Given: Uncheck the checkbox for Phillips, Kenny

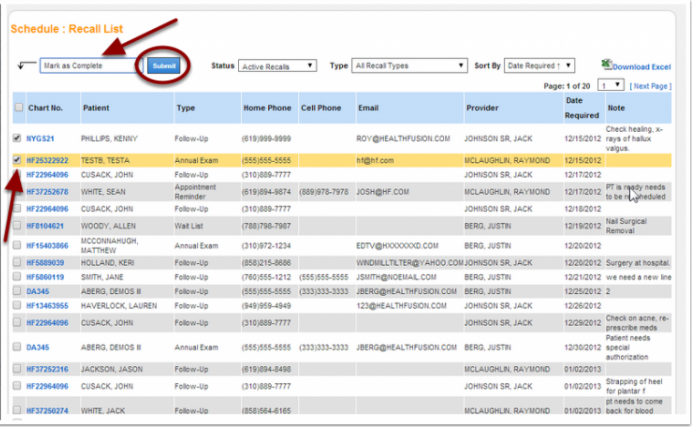Looking at the screenshot, I should tap(18, 137).
